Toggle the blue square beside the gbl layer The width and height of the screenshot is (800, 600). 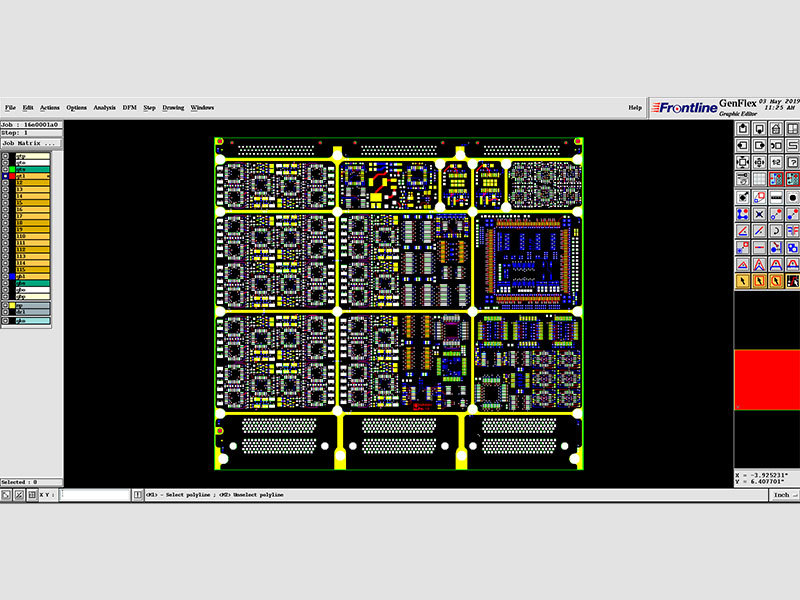11,275
